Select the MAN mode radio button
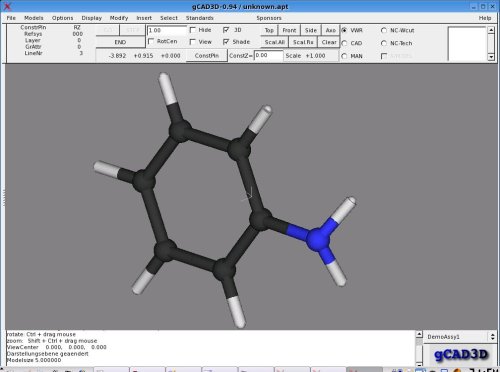500x372 pixels. (344, 56)
